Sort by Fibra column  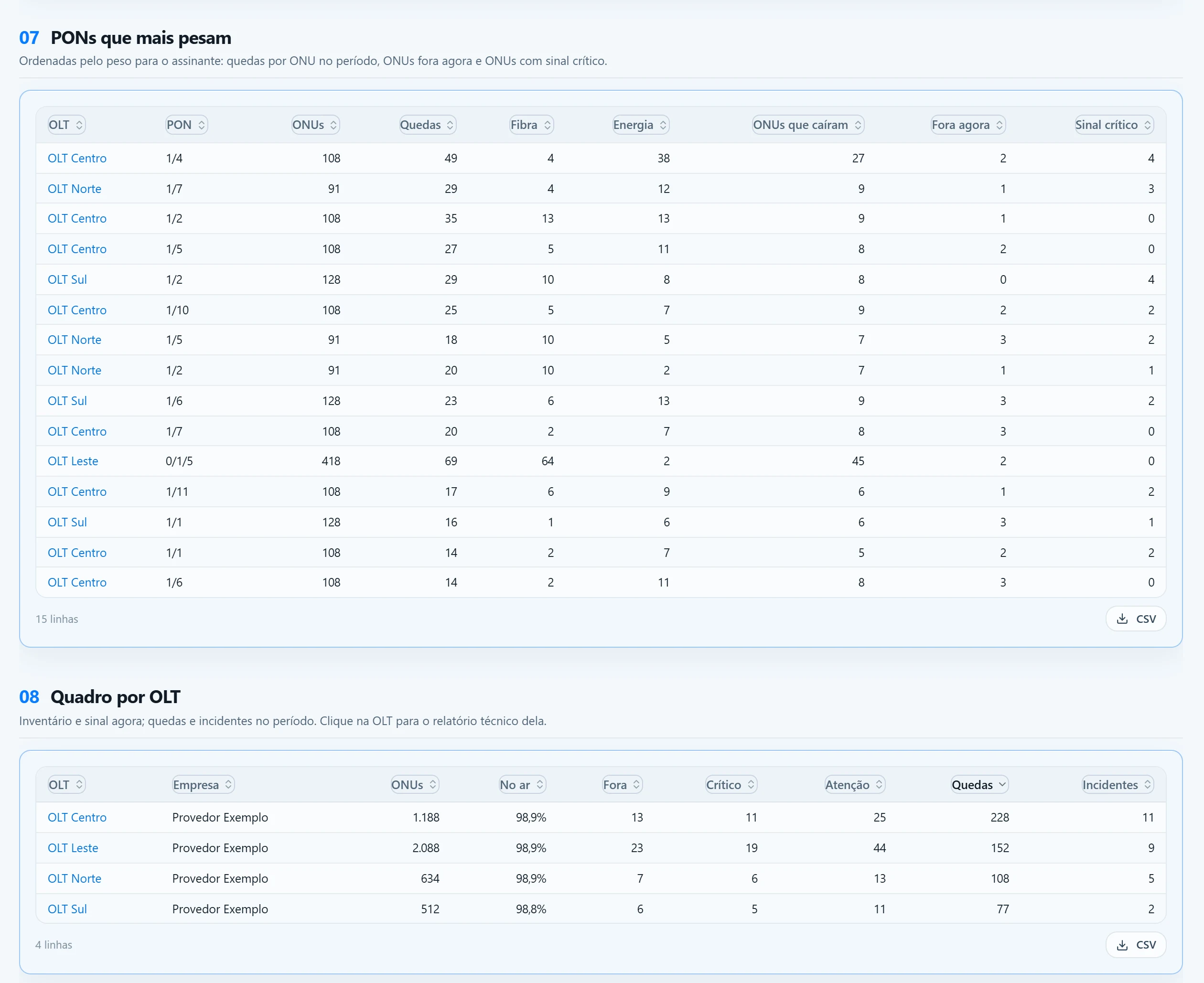[x=531, y=125]
